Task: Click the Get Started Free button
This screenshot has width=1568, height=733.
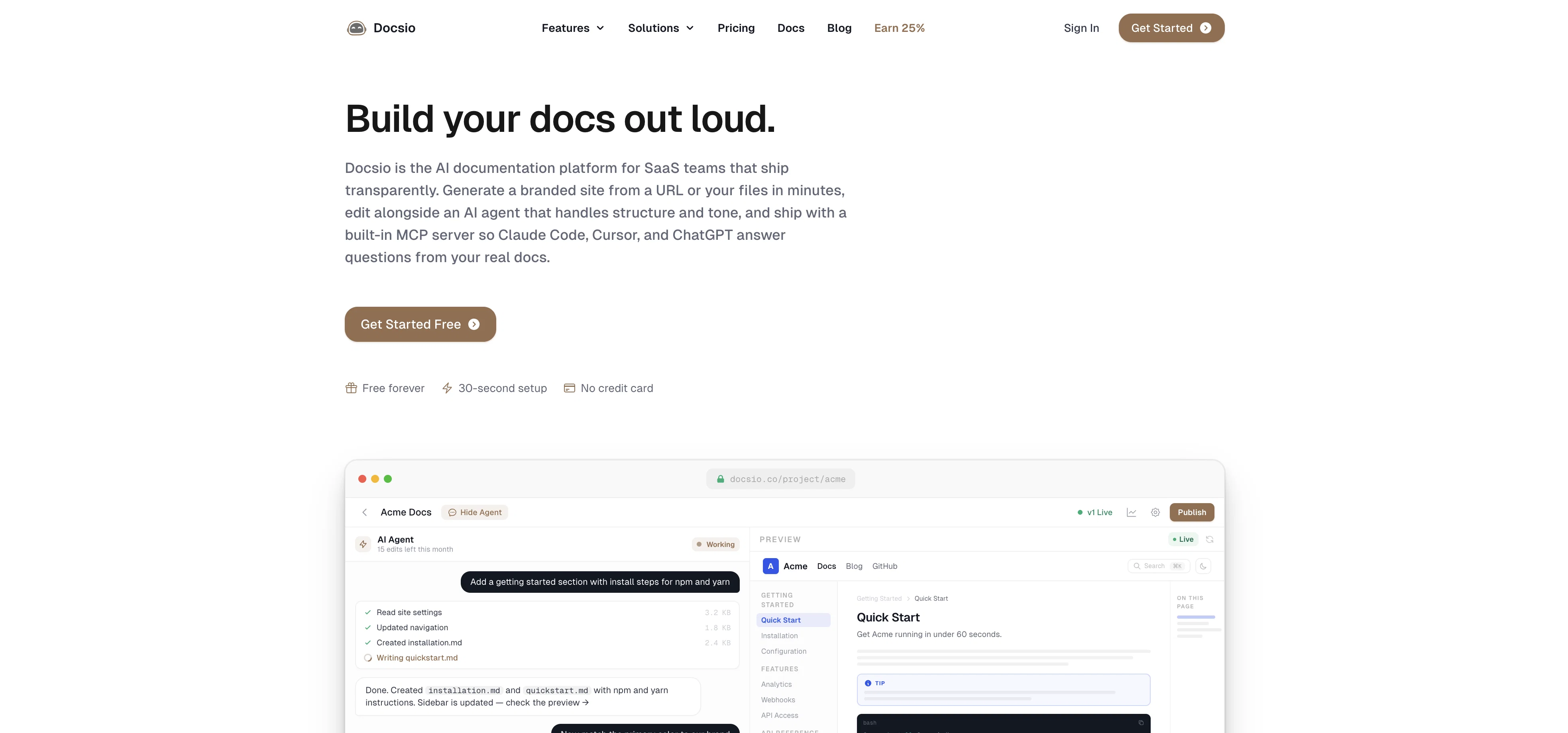Action: [x=420, y=324]
